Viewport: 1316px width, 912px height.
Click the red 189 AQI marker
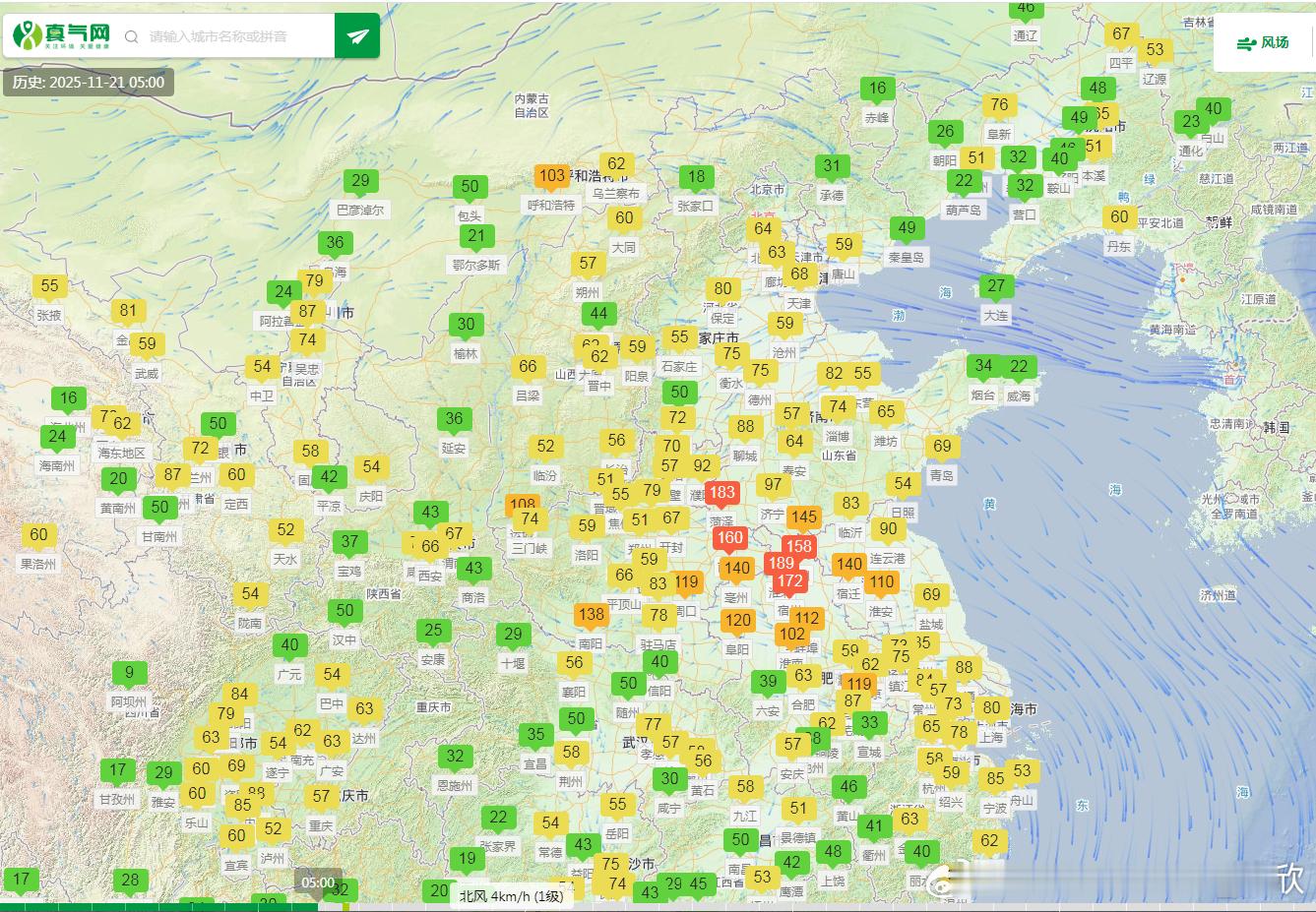[782, 564]
